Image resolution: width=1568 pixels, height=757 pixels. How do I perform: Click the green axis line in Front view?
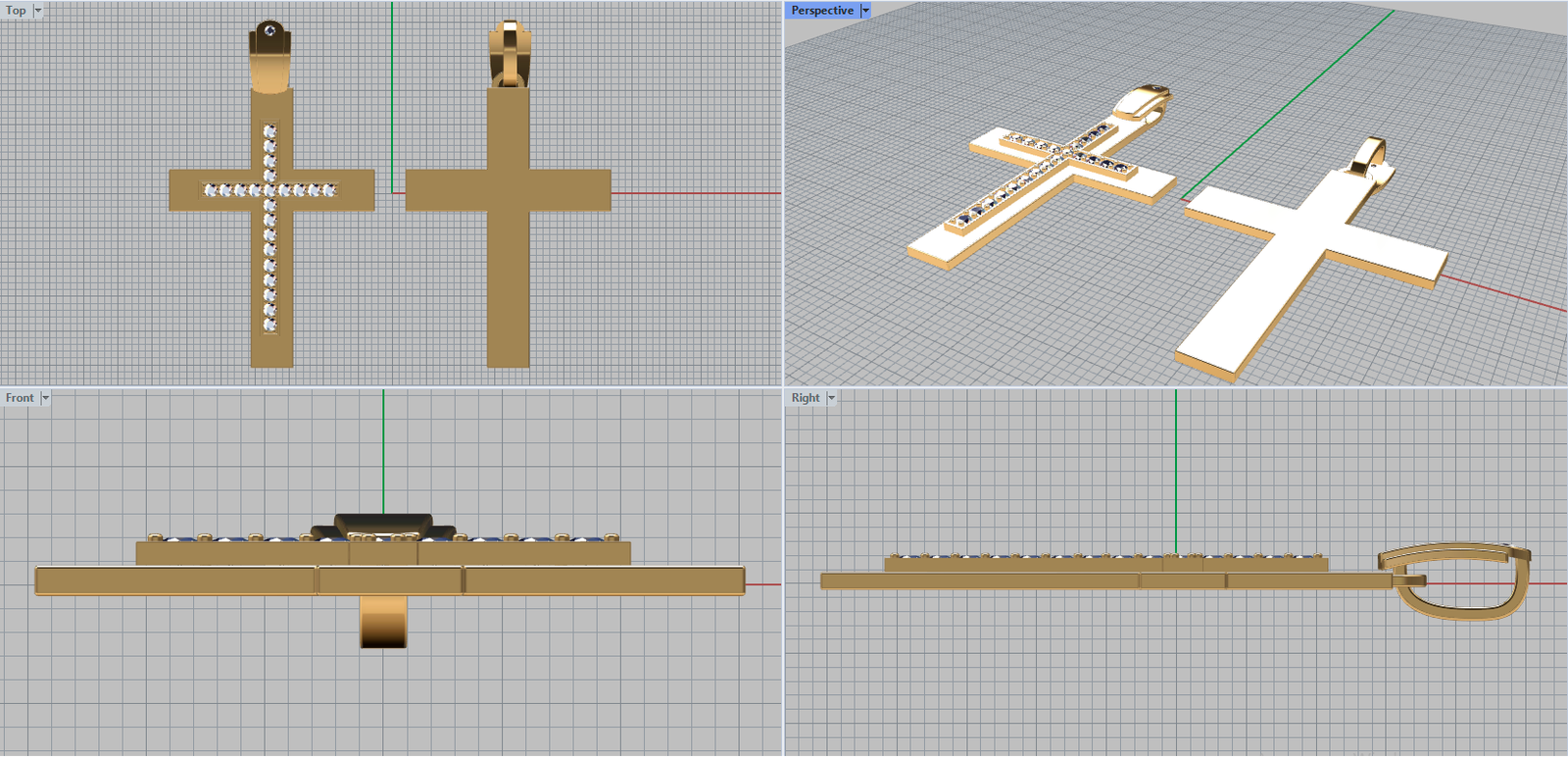(383, 451)
